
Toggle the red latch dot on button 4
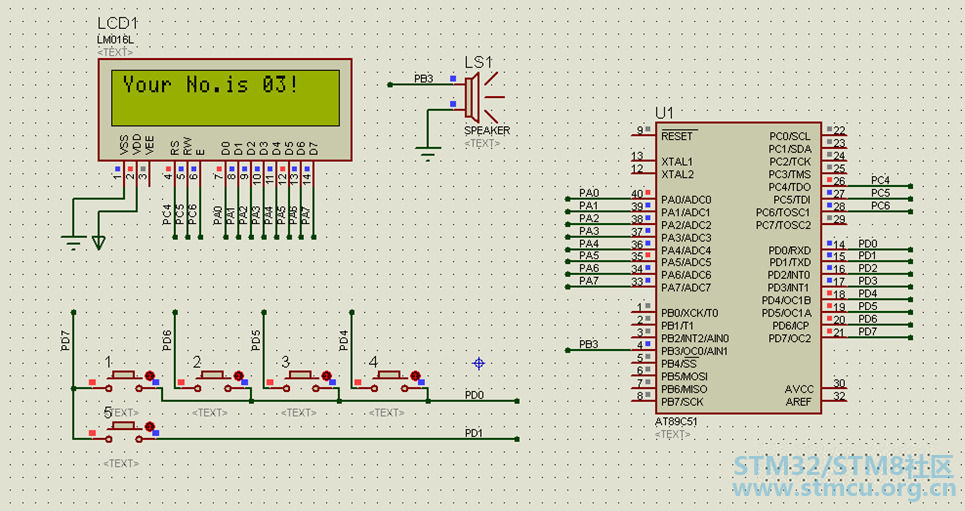(415, 376)
